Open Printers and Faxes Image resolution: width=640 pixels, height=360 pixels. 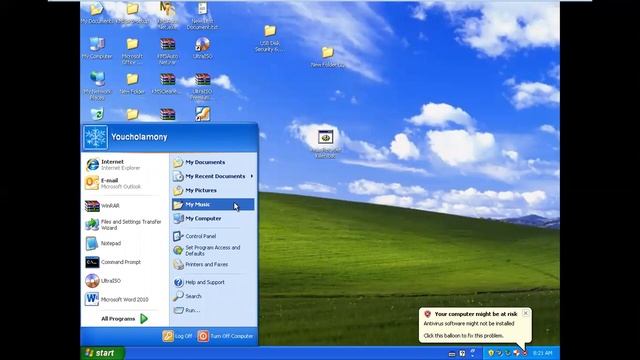coord(213,264)
